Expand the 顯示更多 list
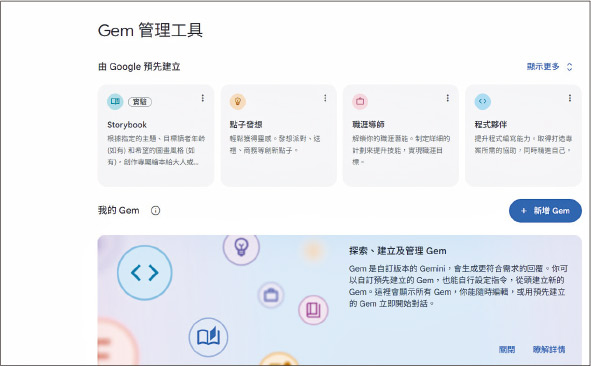591x366 pixels. (x=550, y=67)
